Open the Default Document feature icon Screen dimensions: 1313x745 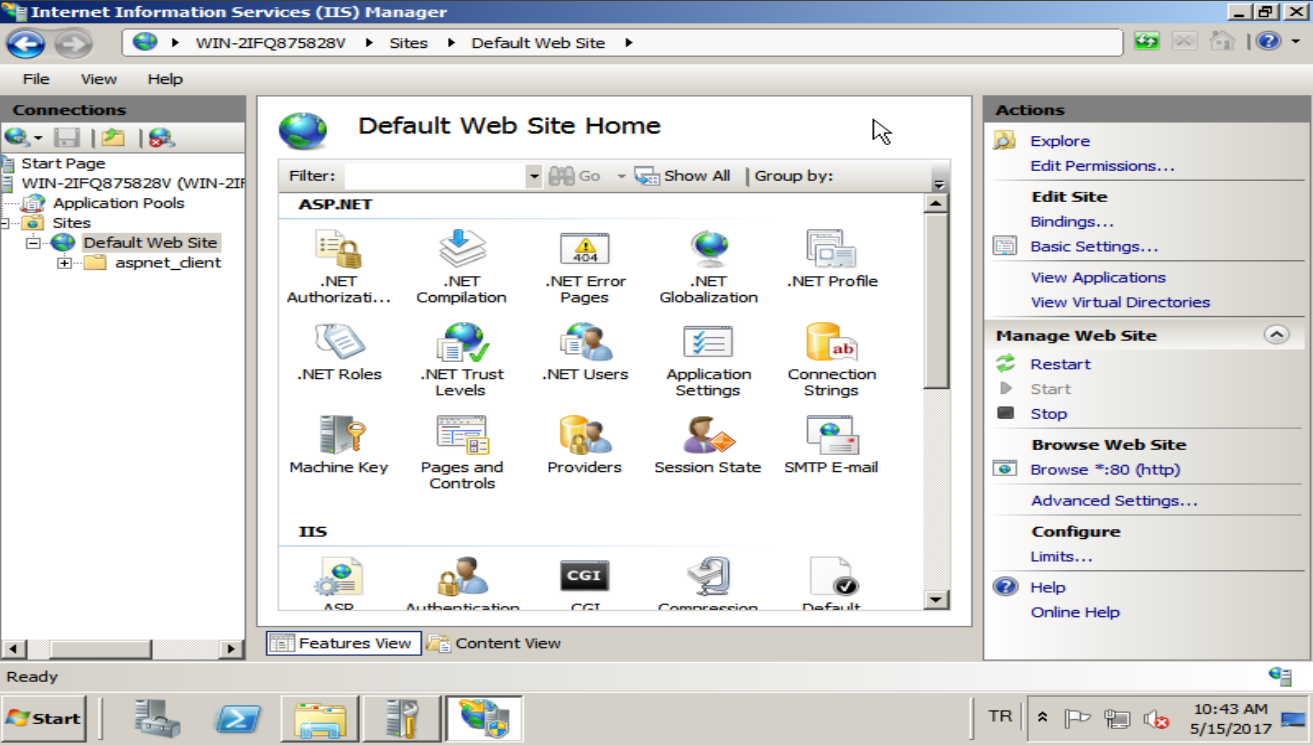click(831, 582)
